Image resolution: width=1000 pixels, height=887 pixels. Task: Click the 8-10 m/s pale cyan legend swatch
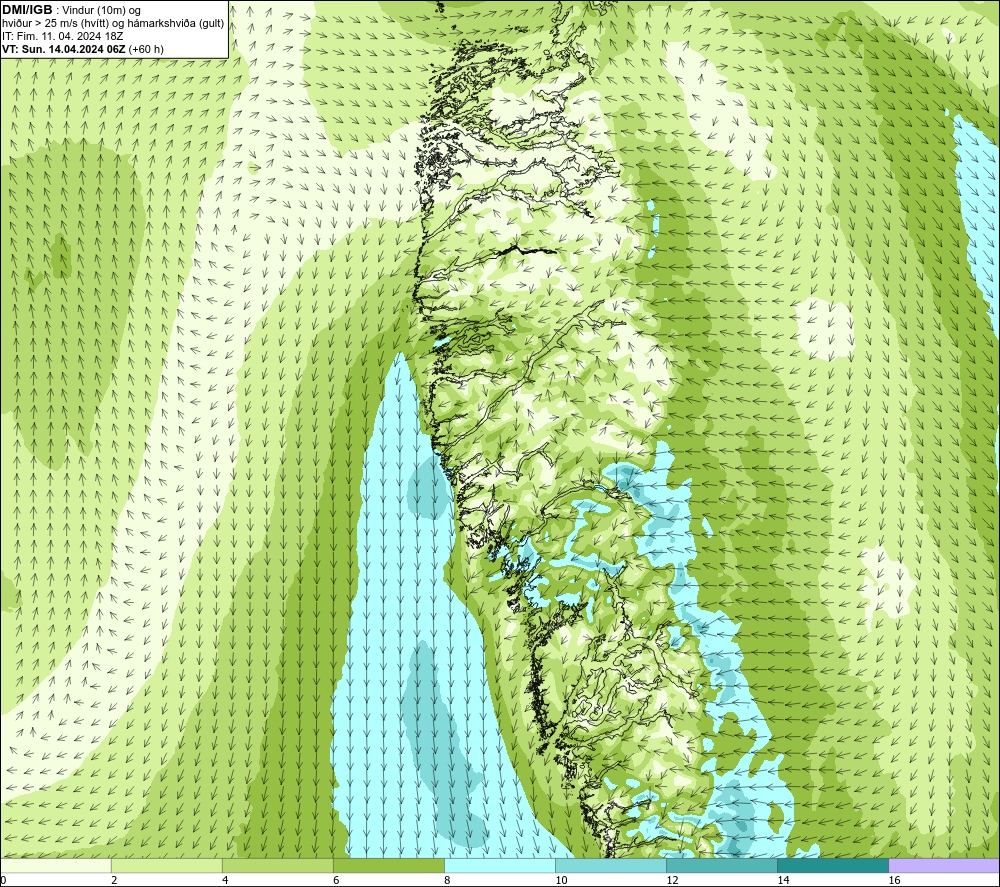(499, 866)
